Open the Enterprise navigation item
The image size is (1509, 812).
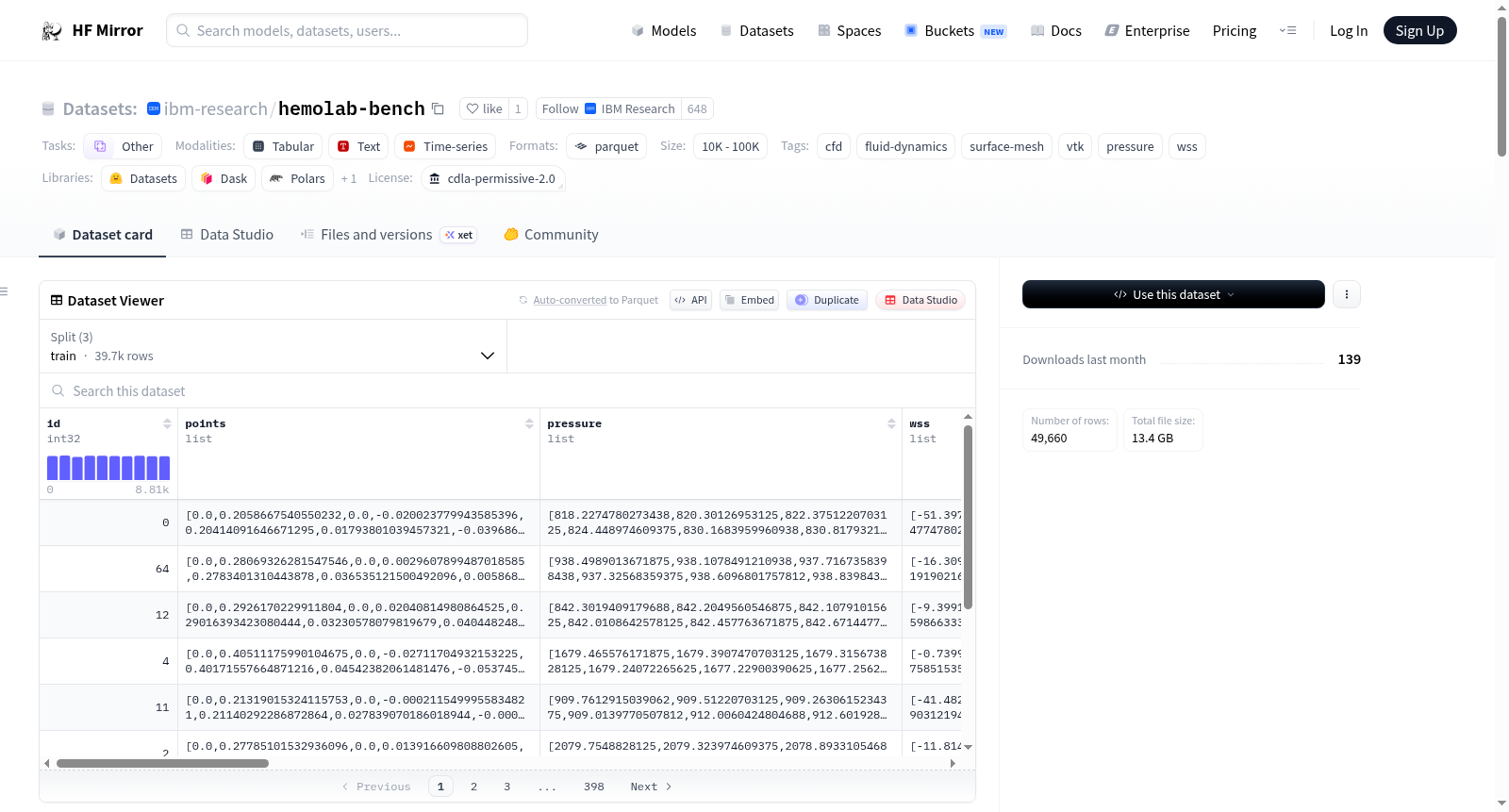click(1147, 31)
